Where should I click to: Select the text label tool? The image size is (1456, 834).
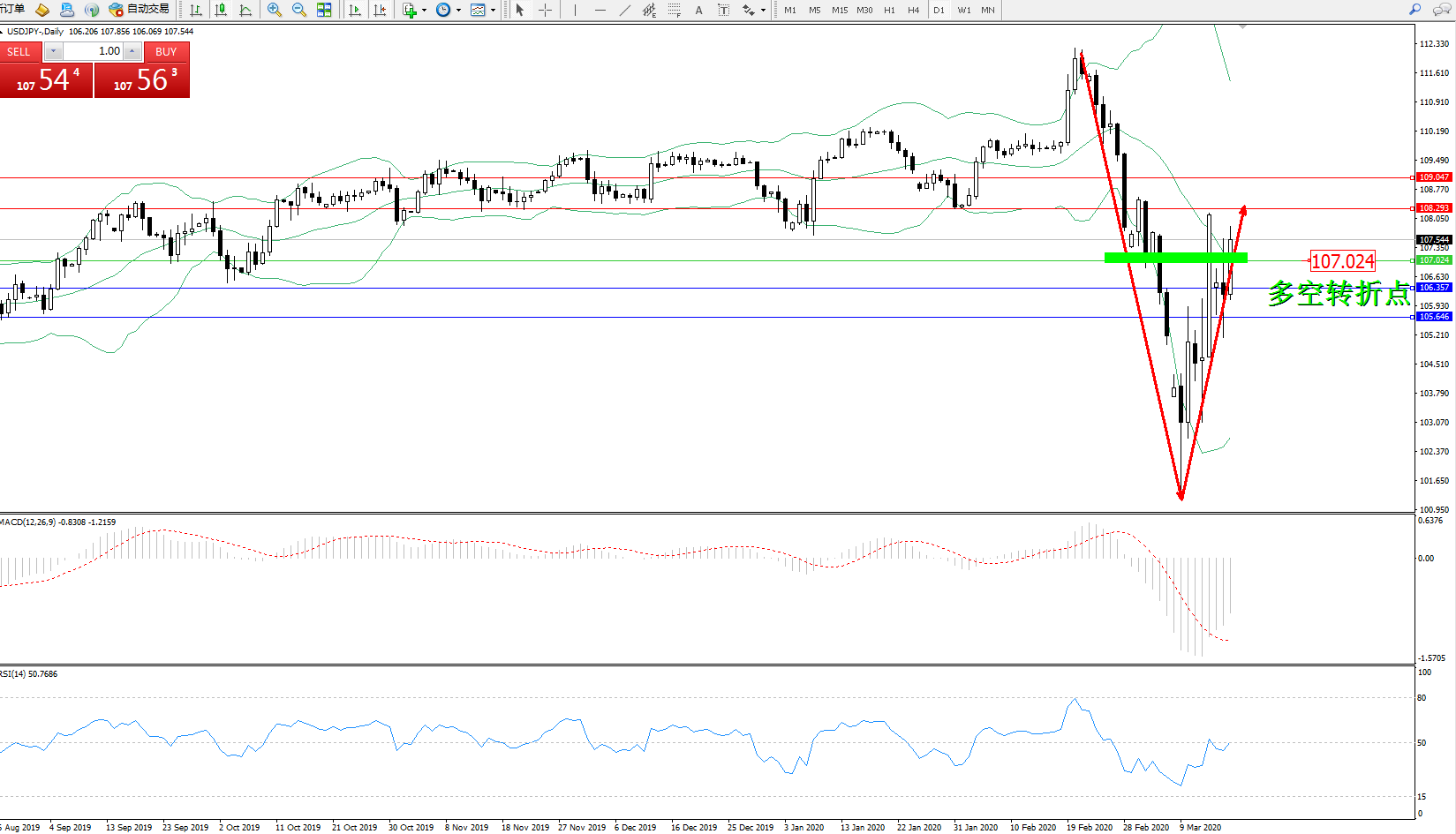698,10
